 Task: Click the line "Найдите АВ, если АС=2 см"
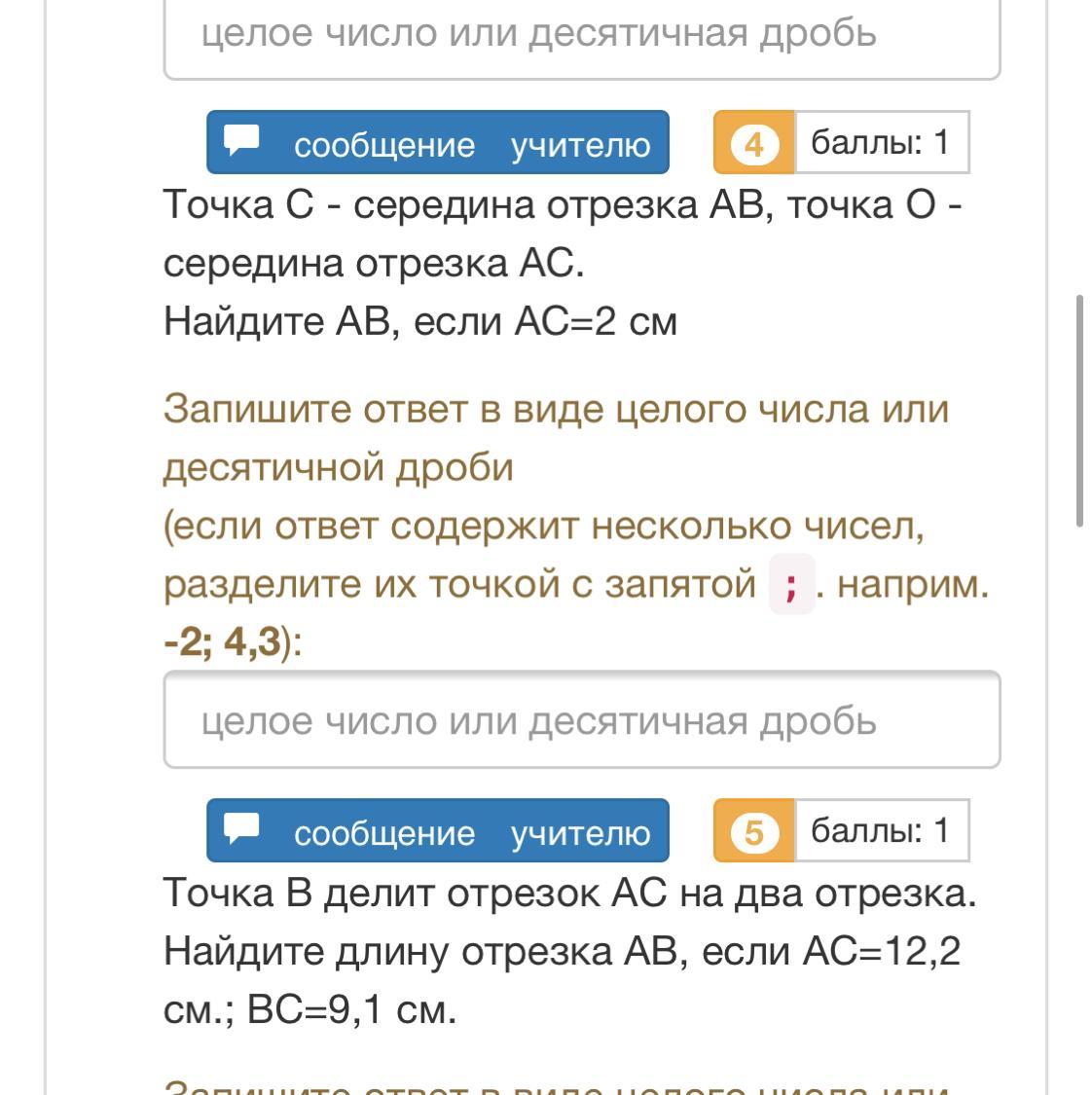(x=419, y=320)
